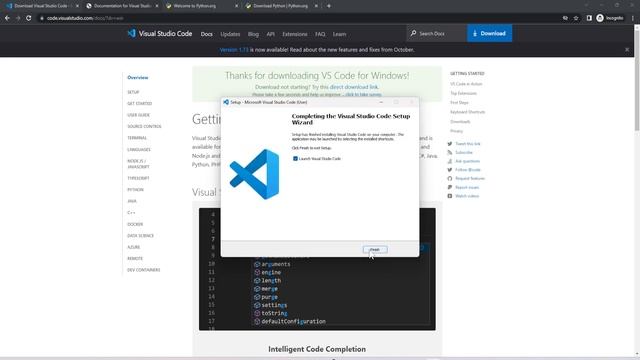Viewport: 640px width, 360px height.
Task: Expand SETUP section in docs sidebar
Action: tap(133, 92)
